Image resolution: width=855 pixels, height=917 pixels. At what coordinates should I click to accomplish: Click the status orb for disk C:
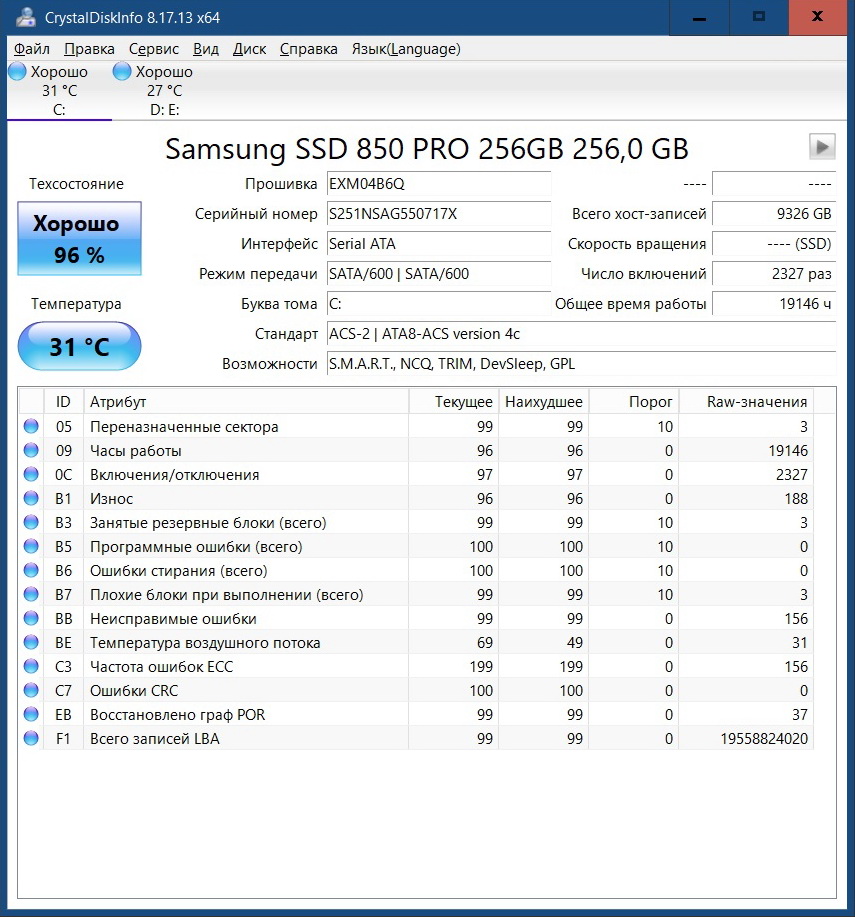(17, 71)
